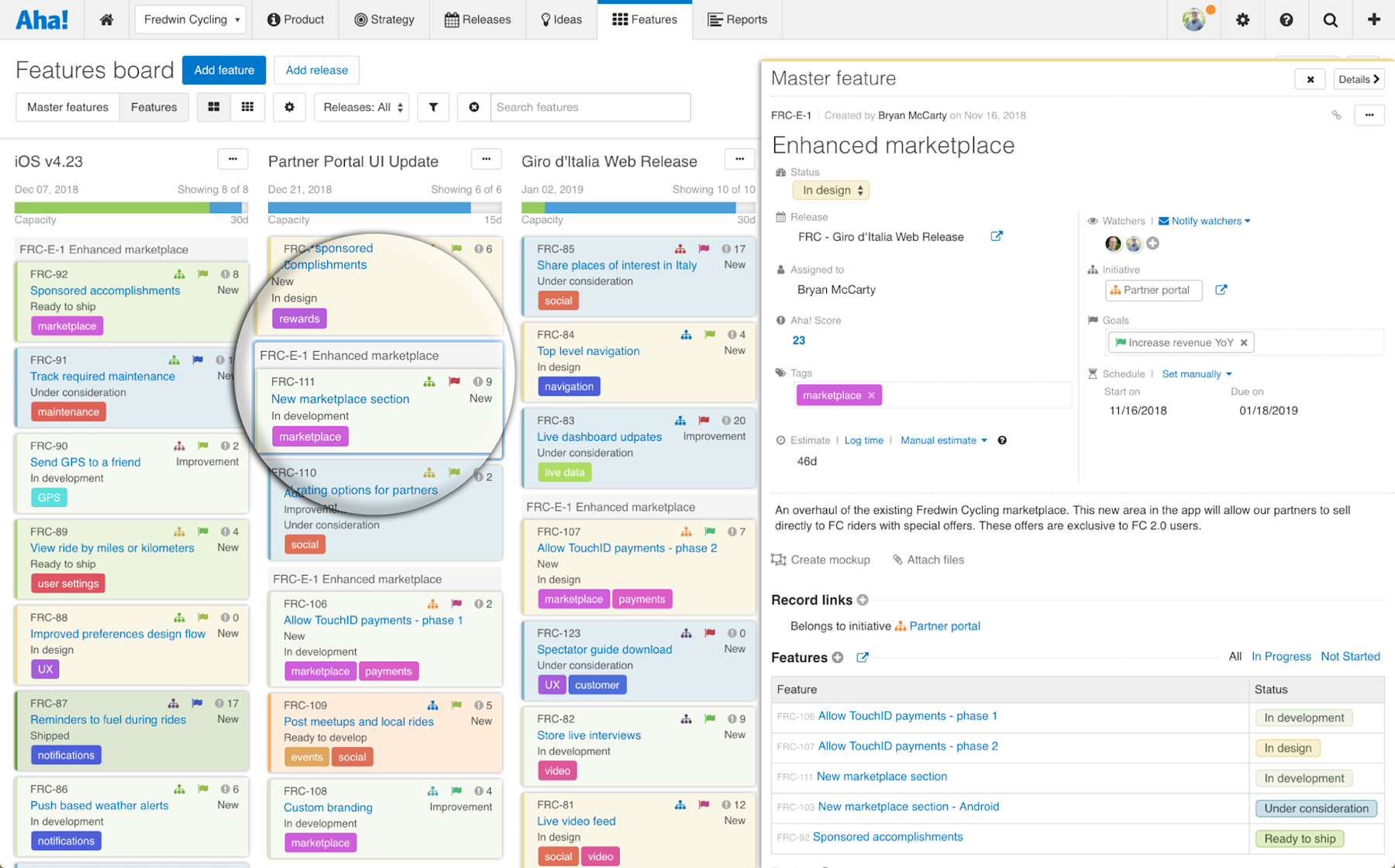Open the help question mark icon
The height and width of the screenshot is (868, 1395).
click(1286, 19)
